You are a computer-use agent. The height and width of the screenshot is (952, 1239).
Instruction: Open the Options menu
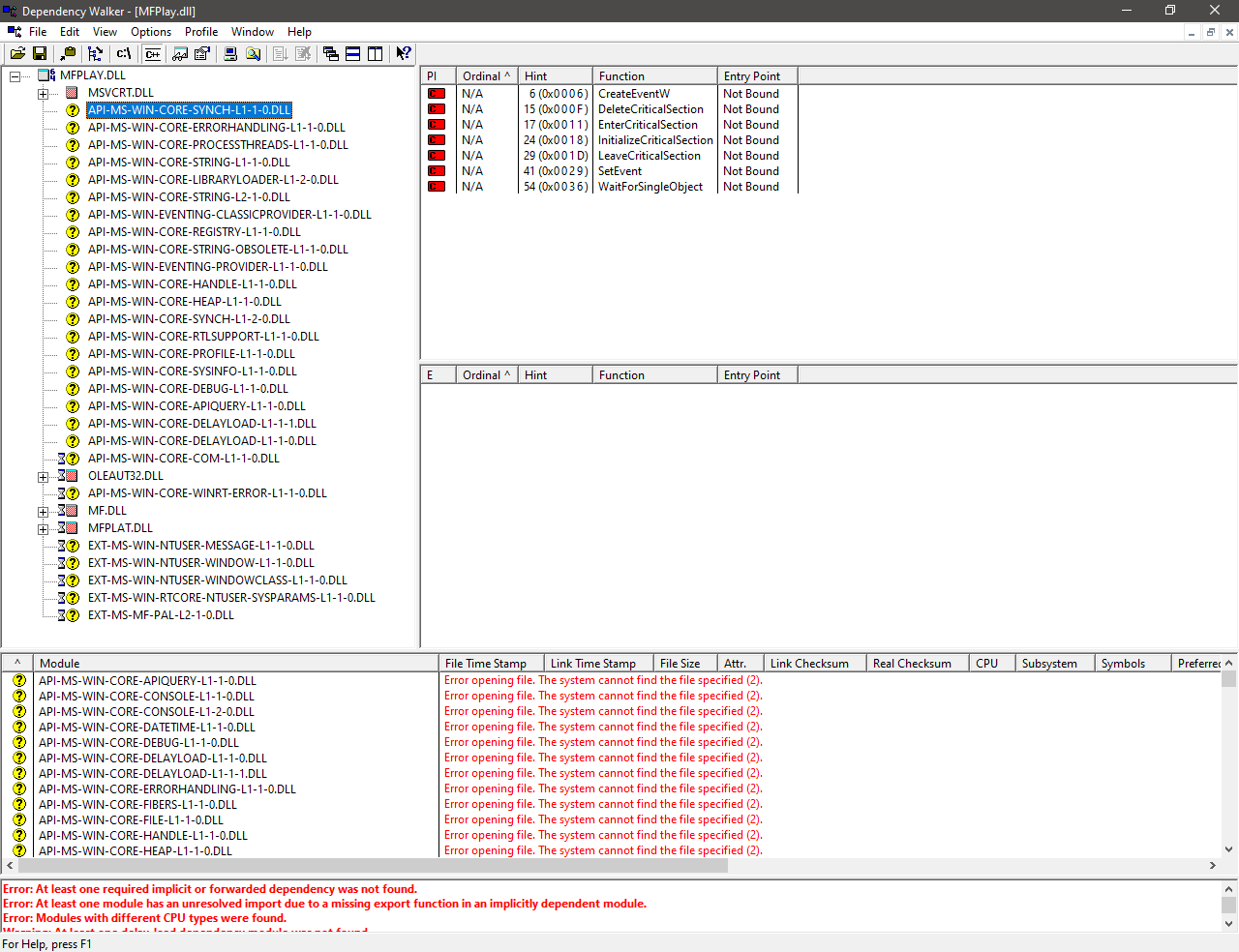tap(151, 32)
